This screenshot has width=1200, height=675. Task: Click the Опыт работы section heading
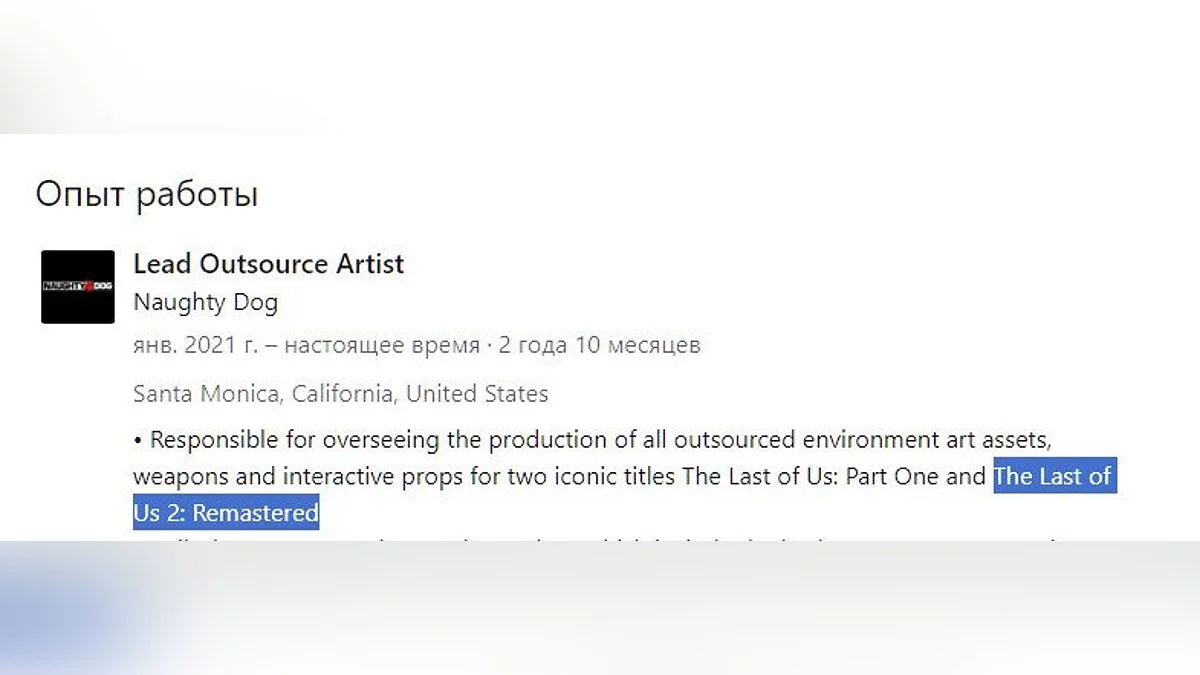147,193
